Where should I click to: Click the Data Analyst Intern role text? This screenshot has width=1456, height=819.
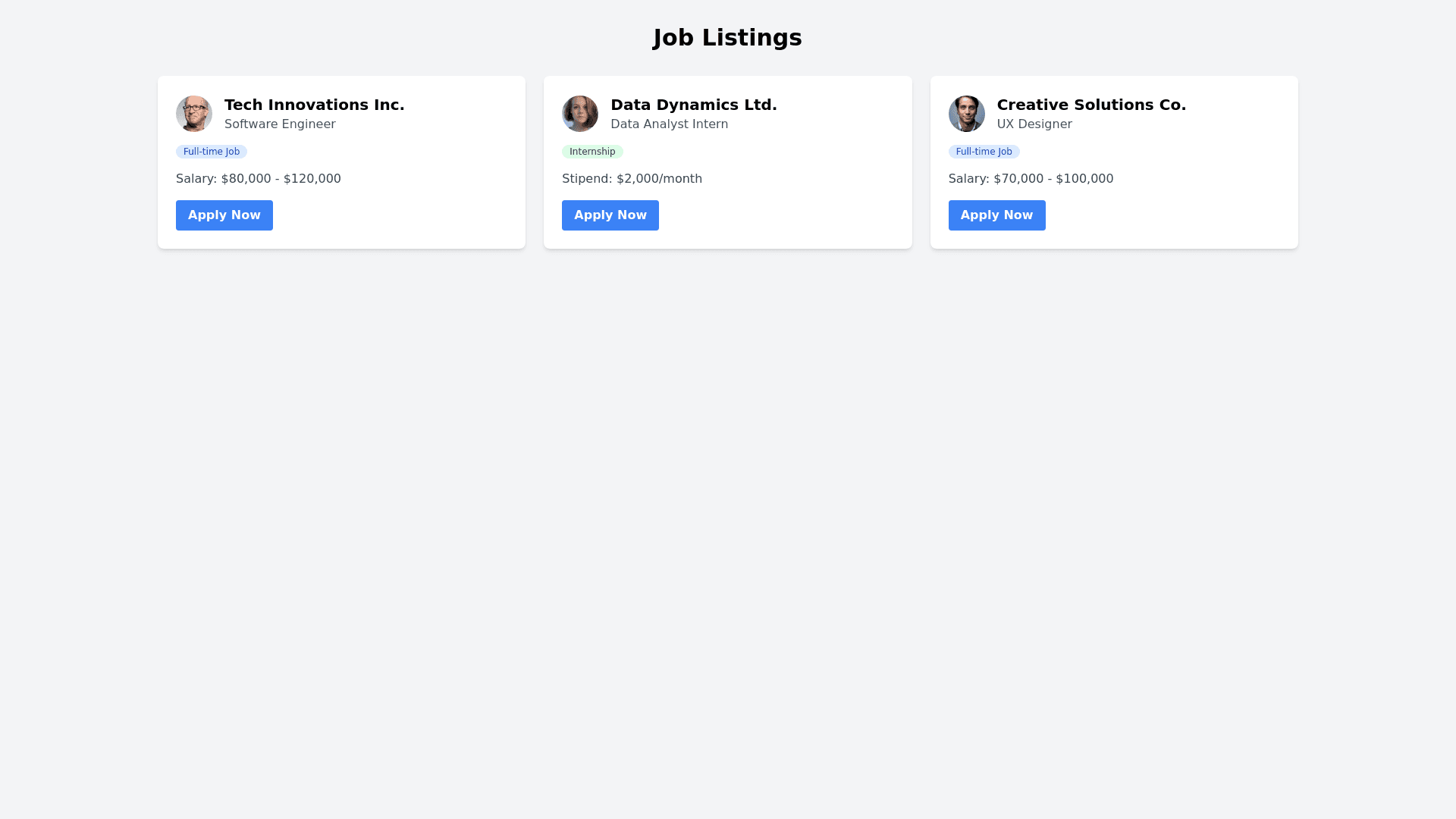pos(669,124)
